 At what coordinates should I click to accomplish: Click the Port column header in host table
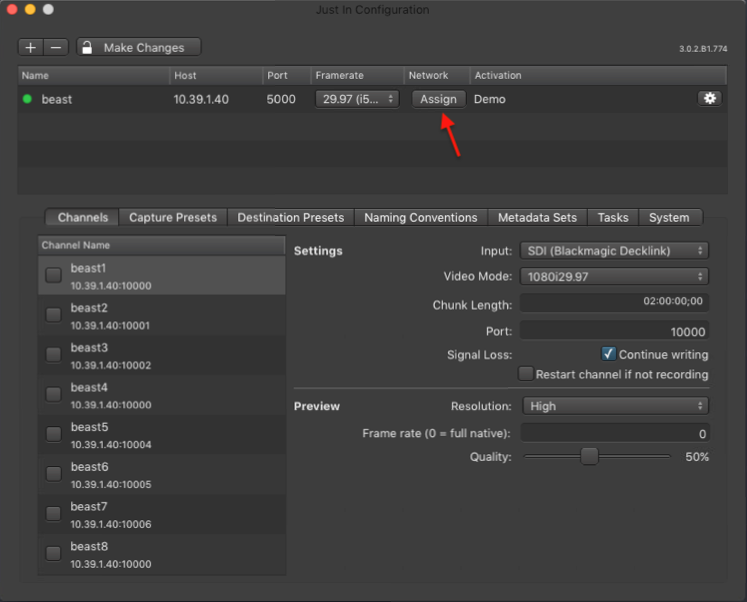[x=286, y=75]
